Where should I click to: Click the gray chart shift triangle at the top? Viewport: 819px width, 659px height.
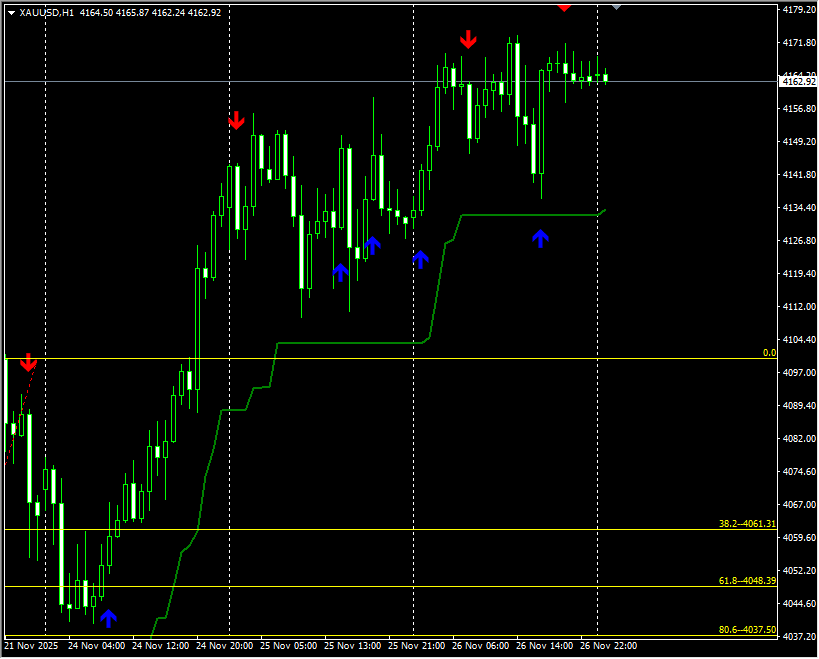(x=616, y=6)
